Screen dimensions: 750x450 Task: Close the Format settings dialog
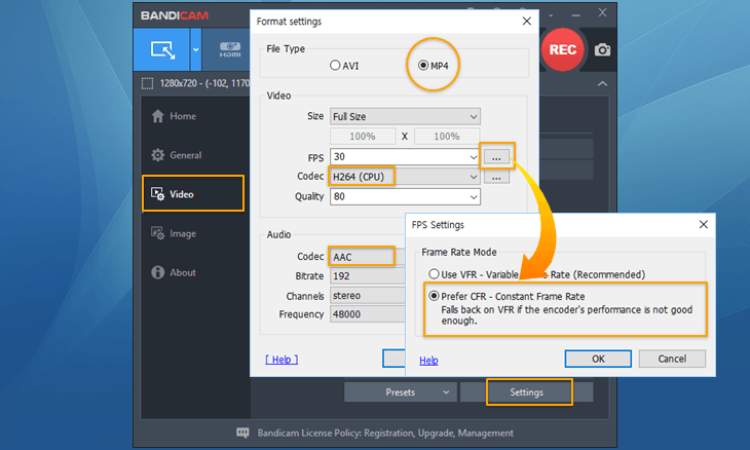[527, 21]
